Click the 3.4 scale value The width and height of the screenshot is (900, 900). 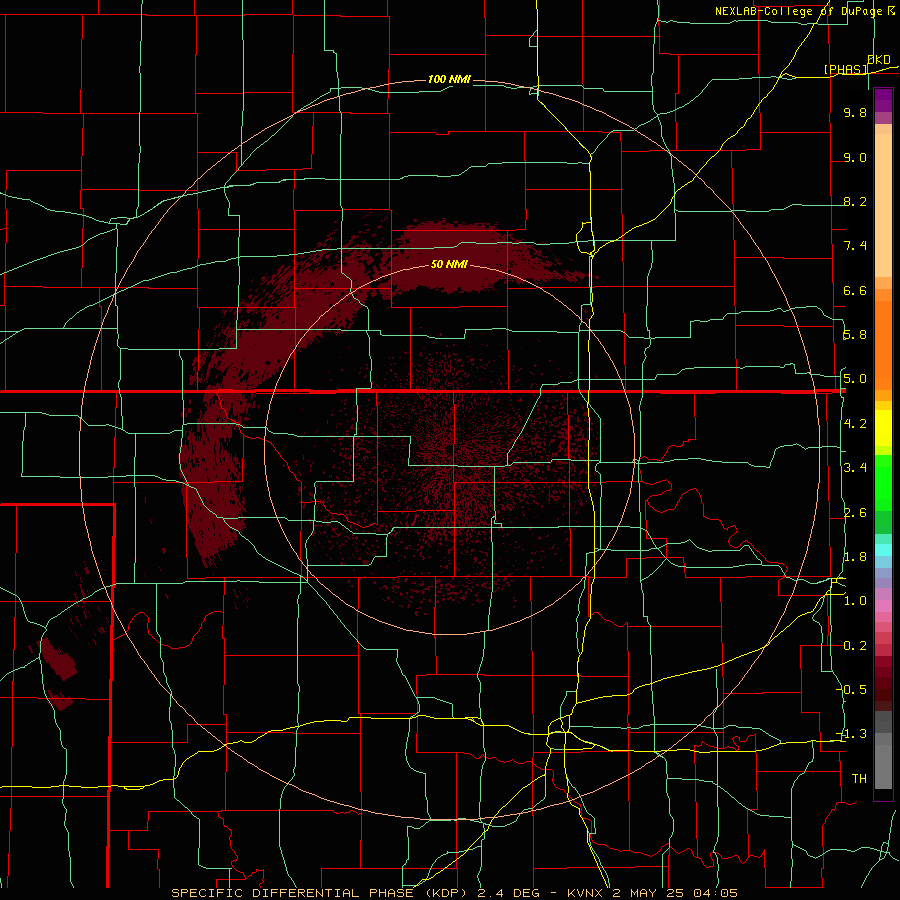(x=855, y=468)
